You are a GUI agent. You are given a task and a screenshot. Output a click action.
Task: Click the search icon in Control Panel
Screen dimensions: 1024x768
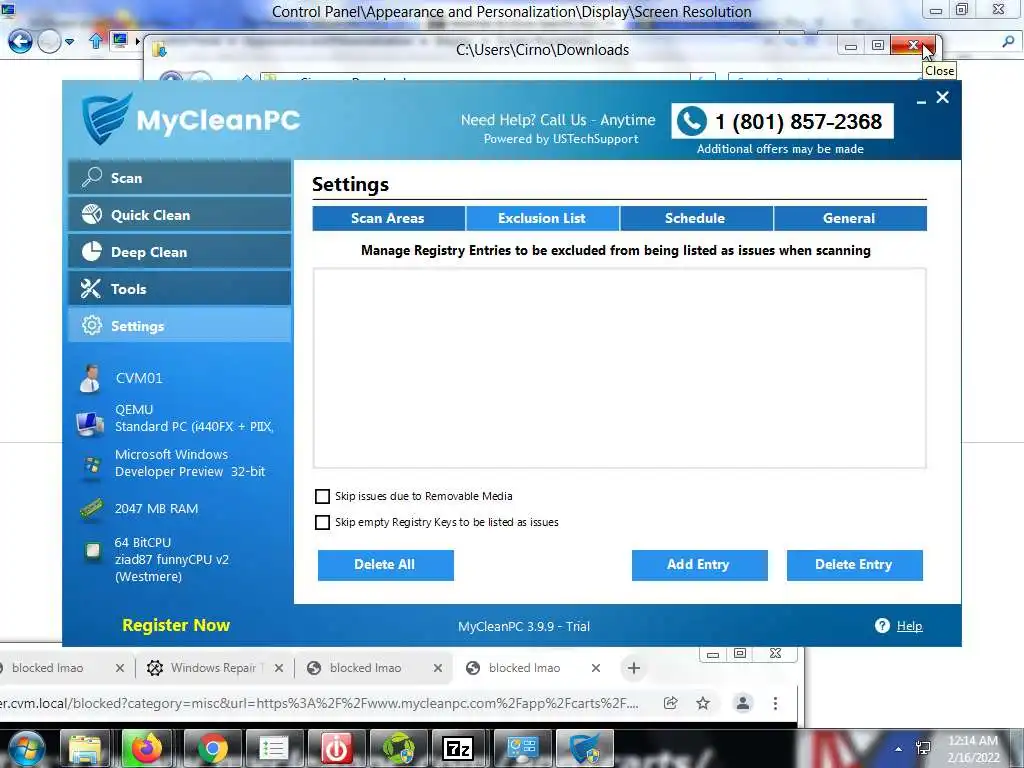click(x=1008, y=42)
